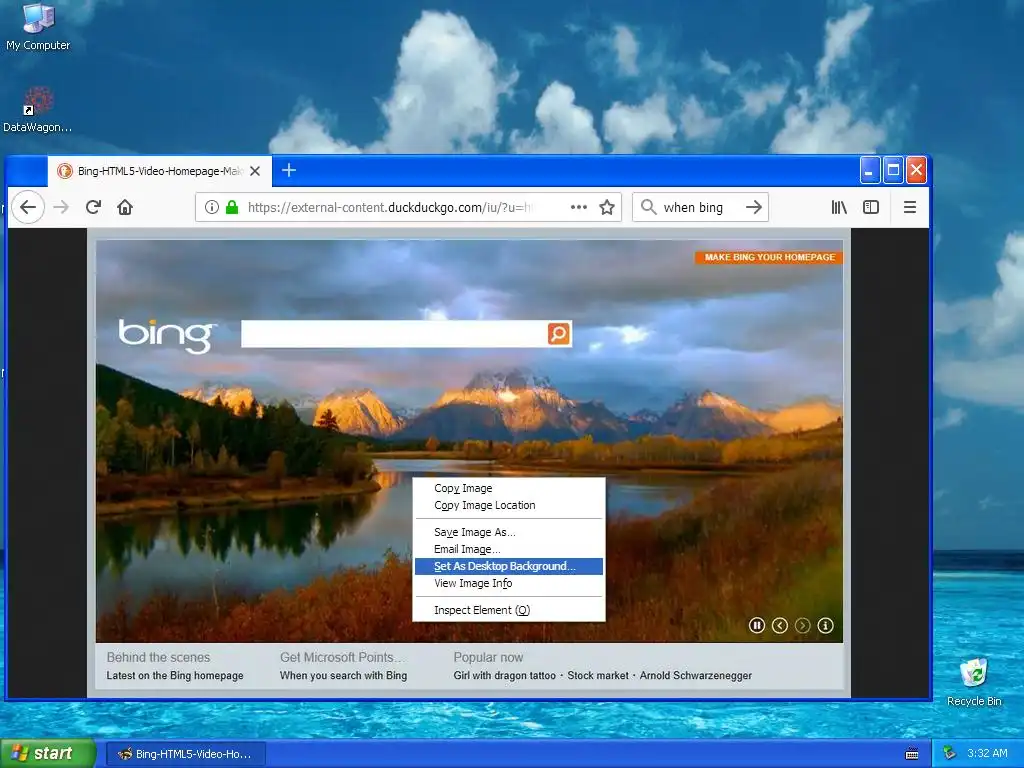
Task: Select the My Computer desktop icon
Action: coord(38,26)
